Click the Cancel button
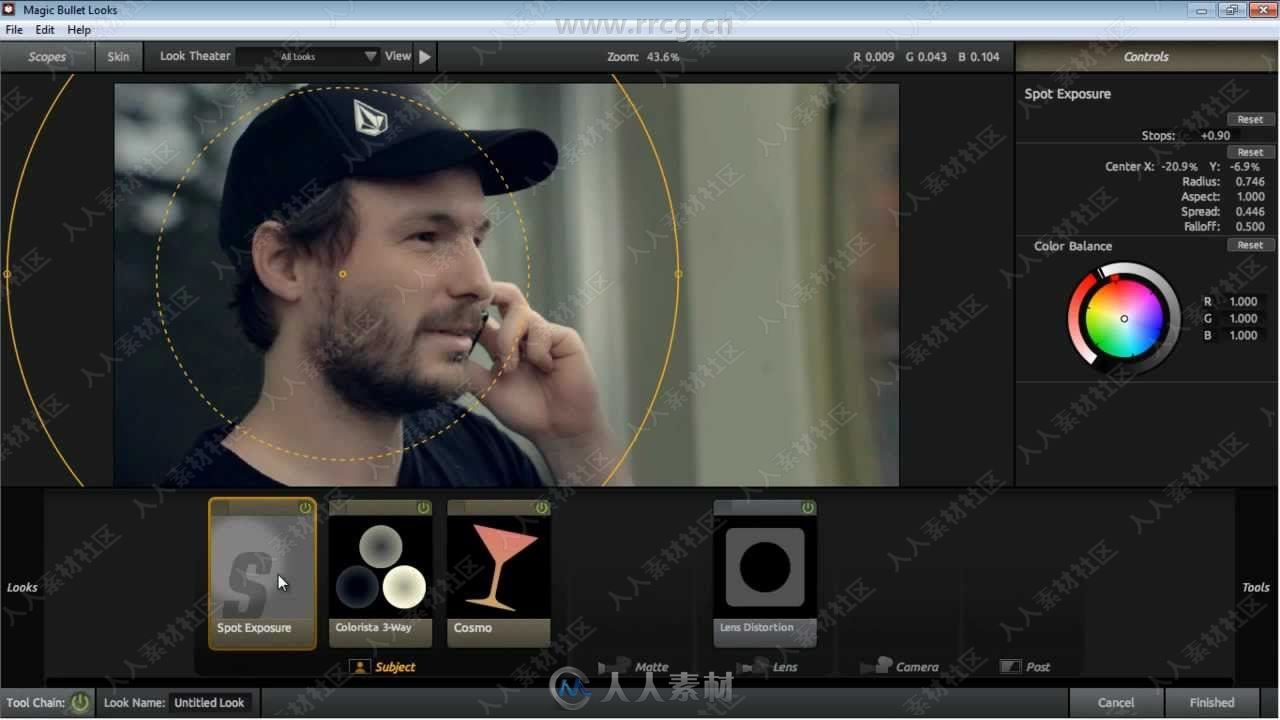 (x=1116, y=703)
